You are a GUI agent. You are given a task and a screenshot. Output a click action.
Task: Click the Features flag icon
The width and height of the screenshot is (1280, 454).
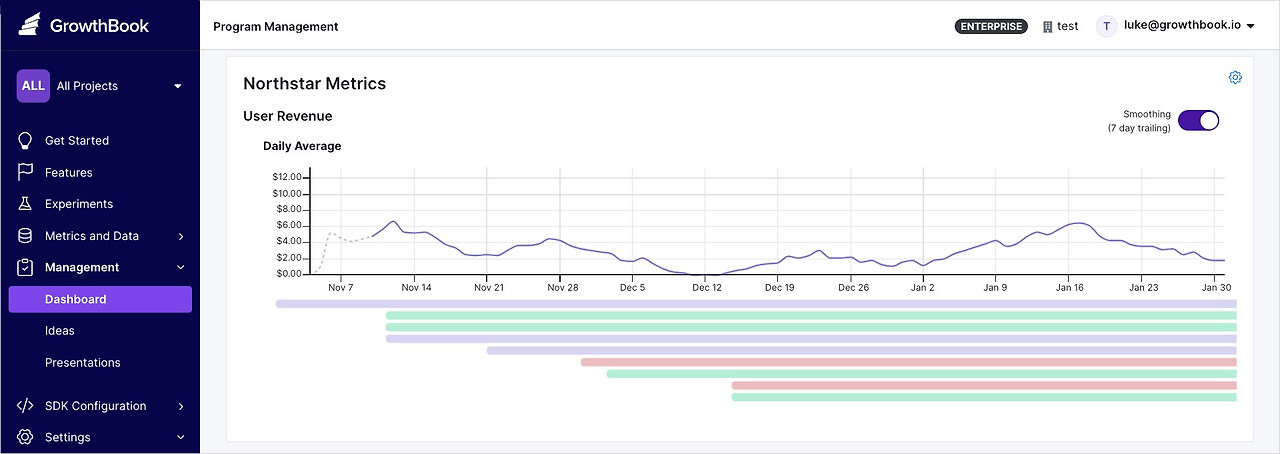[26, 172]
